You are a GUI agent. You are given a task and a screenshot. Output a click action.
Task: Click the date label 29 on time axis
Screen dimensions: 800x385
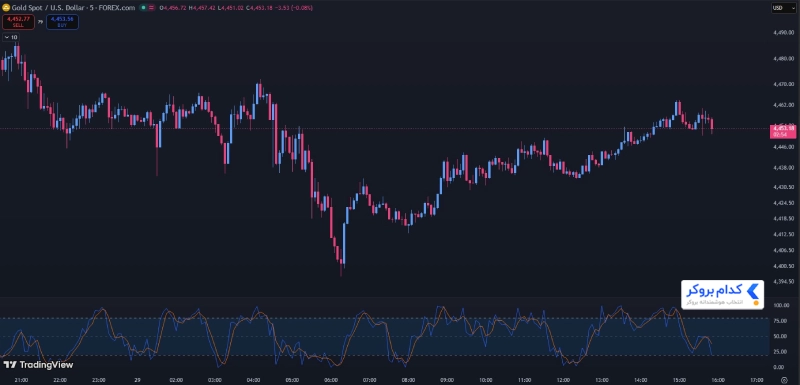pos(138,380)
